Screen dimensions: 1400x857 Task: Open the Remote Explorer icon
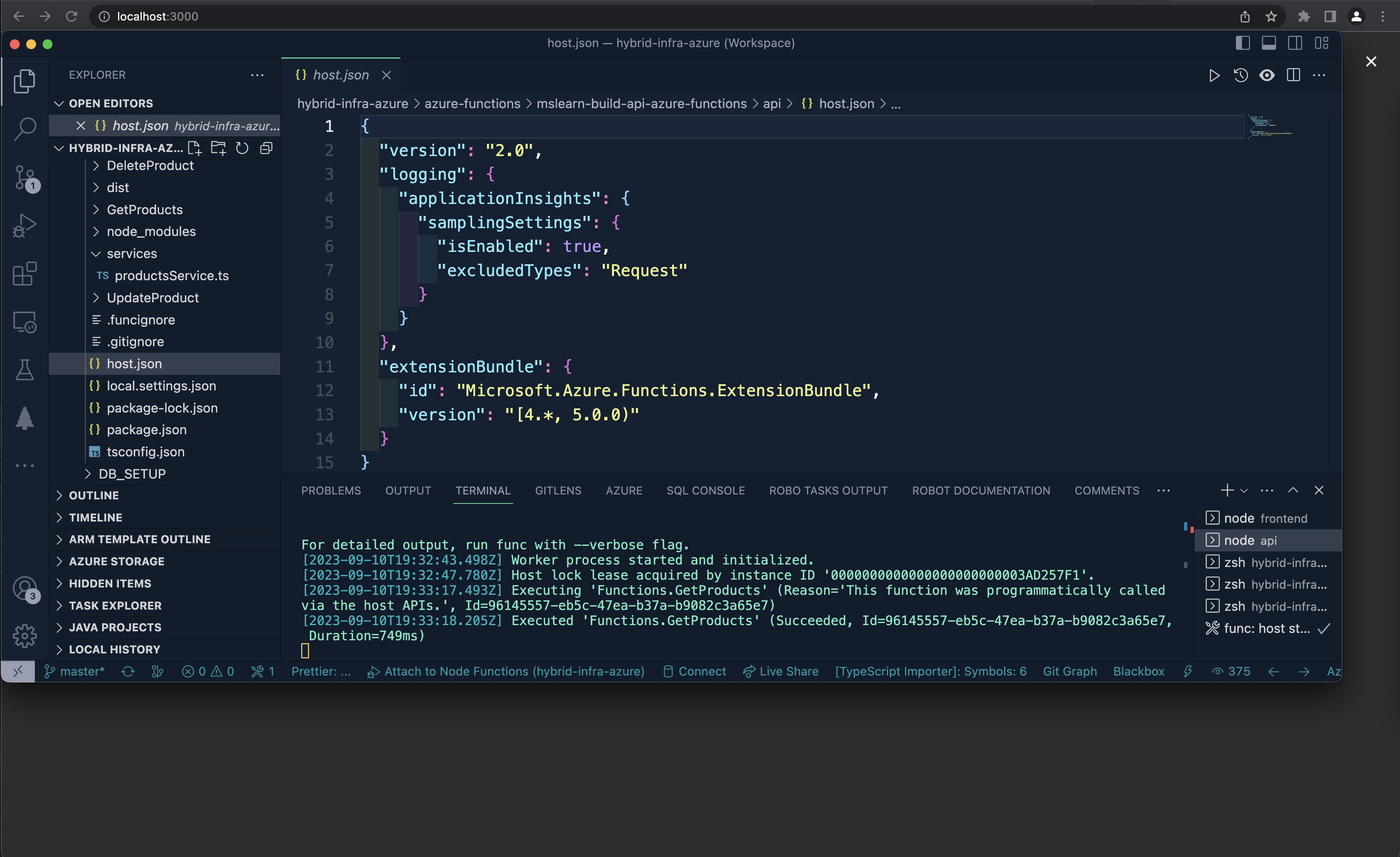coord(25,322)
